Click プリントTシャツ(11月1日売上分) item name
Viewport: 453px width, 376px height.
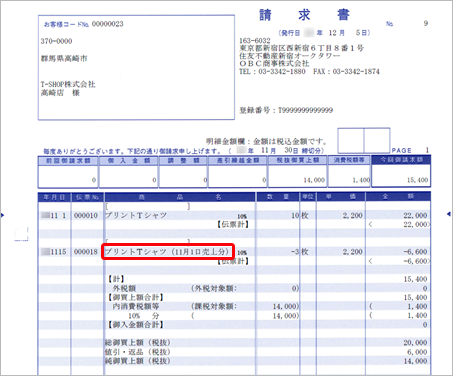pos(167,252)
